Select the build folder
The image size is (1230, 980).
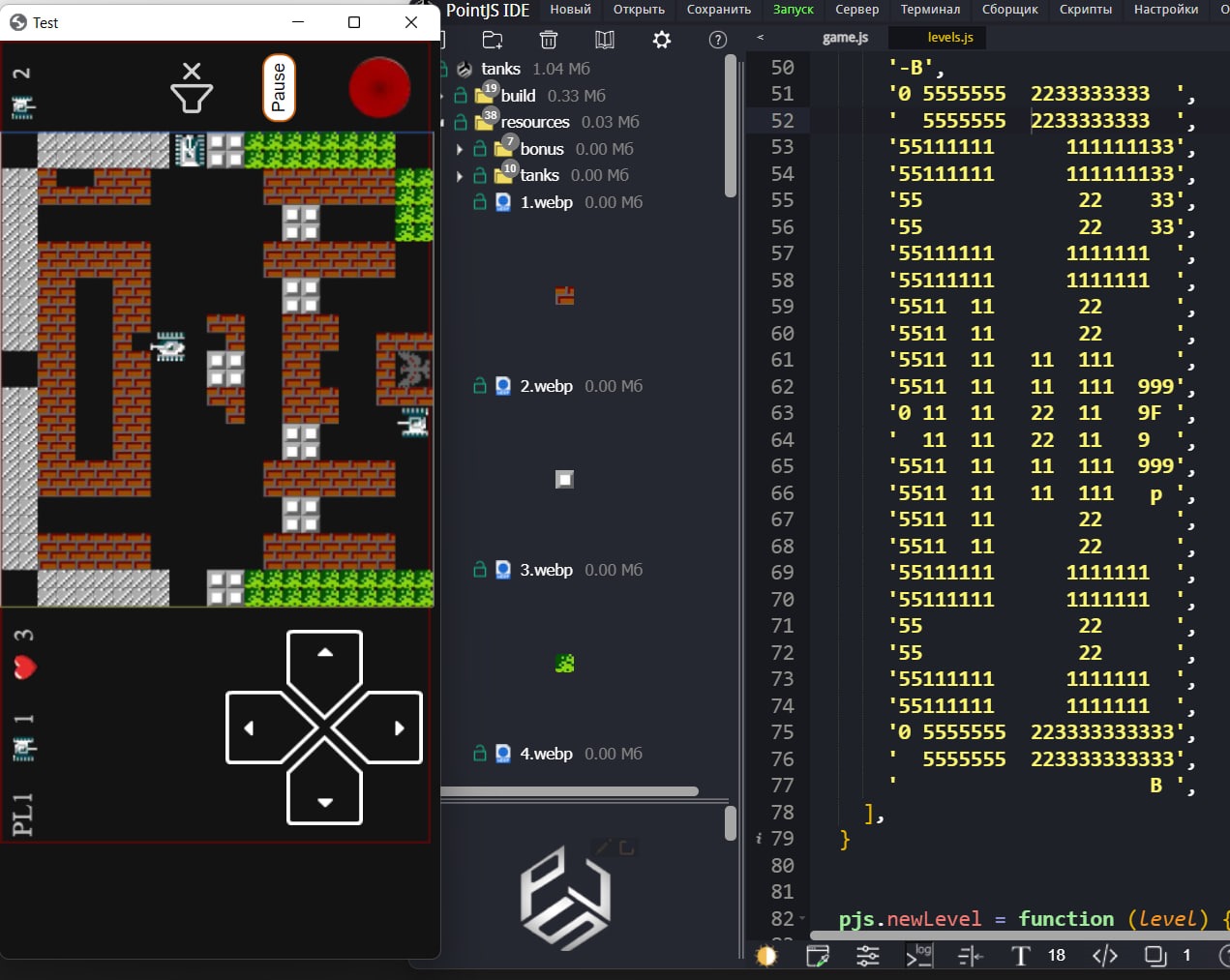point(518,96)
